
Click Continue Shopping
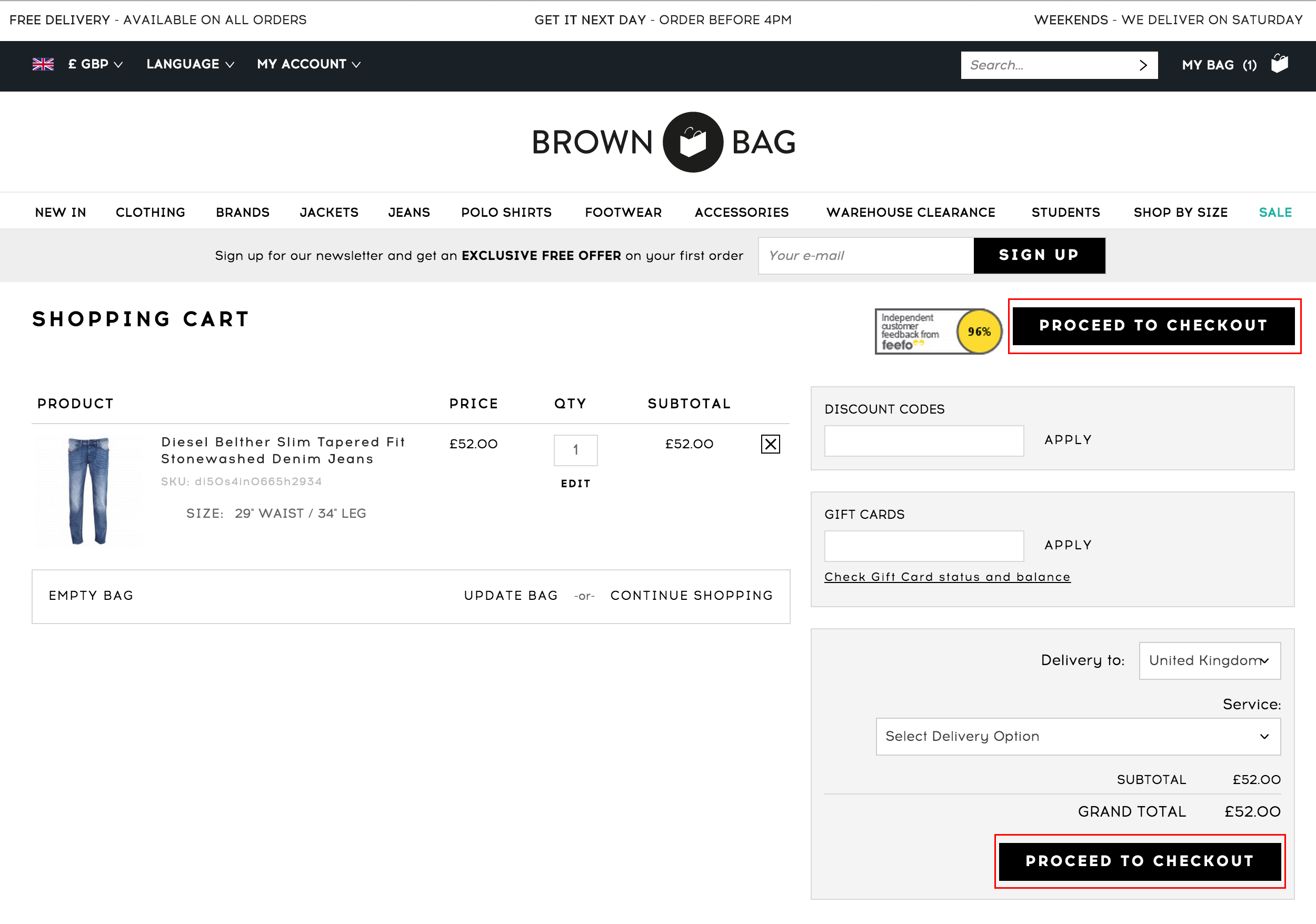coord(691,596)
